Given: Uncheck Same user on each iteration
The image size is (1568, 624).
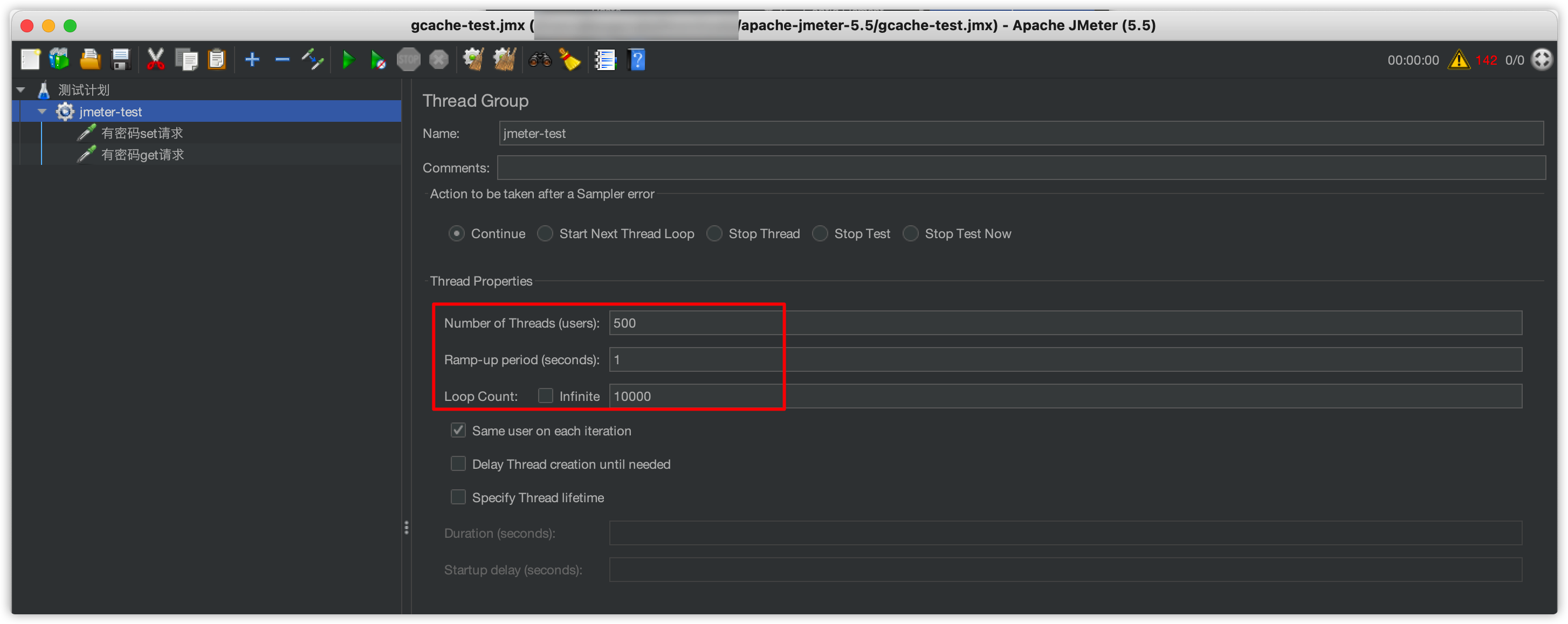Looking at the screenshot, I should [458, 431].
